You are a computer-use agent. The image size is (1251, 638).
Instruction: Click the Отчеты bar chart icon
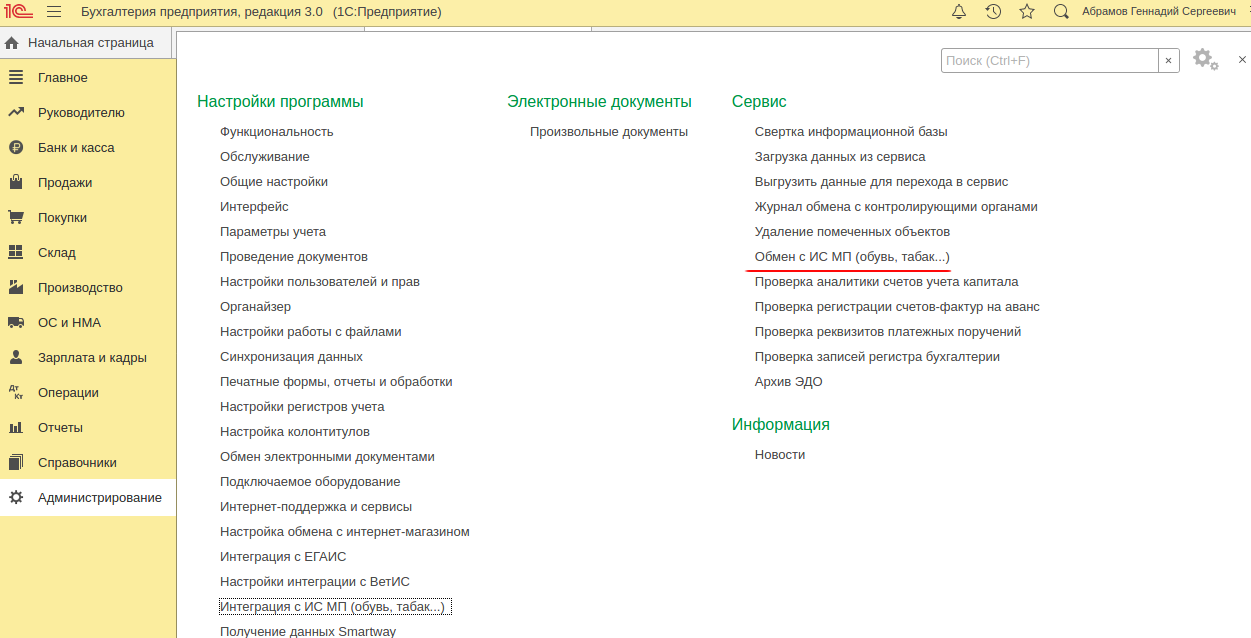16,427
